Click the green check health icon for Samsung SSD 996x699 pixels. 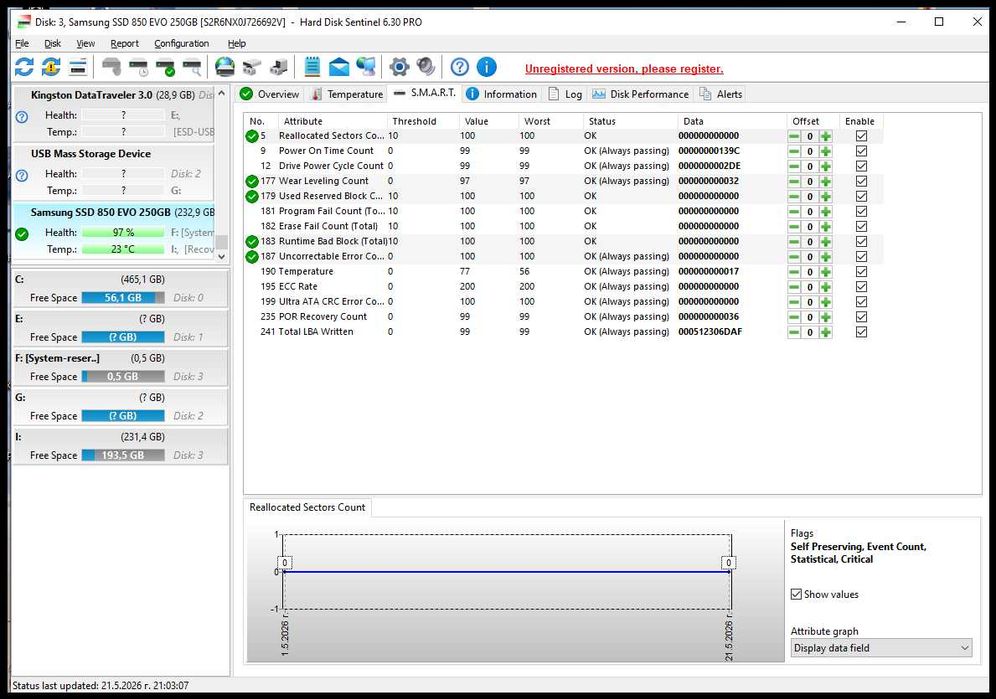(x=22, y=234)
